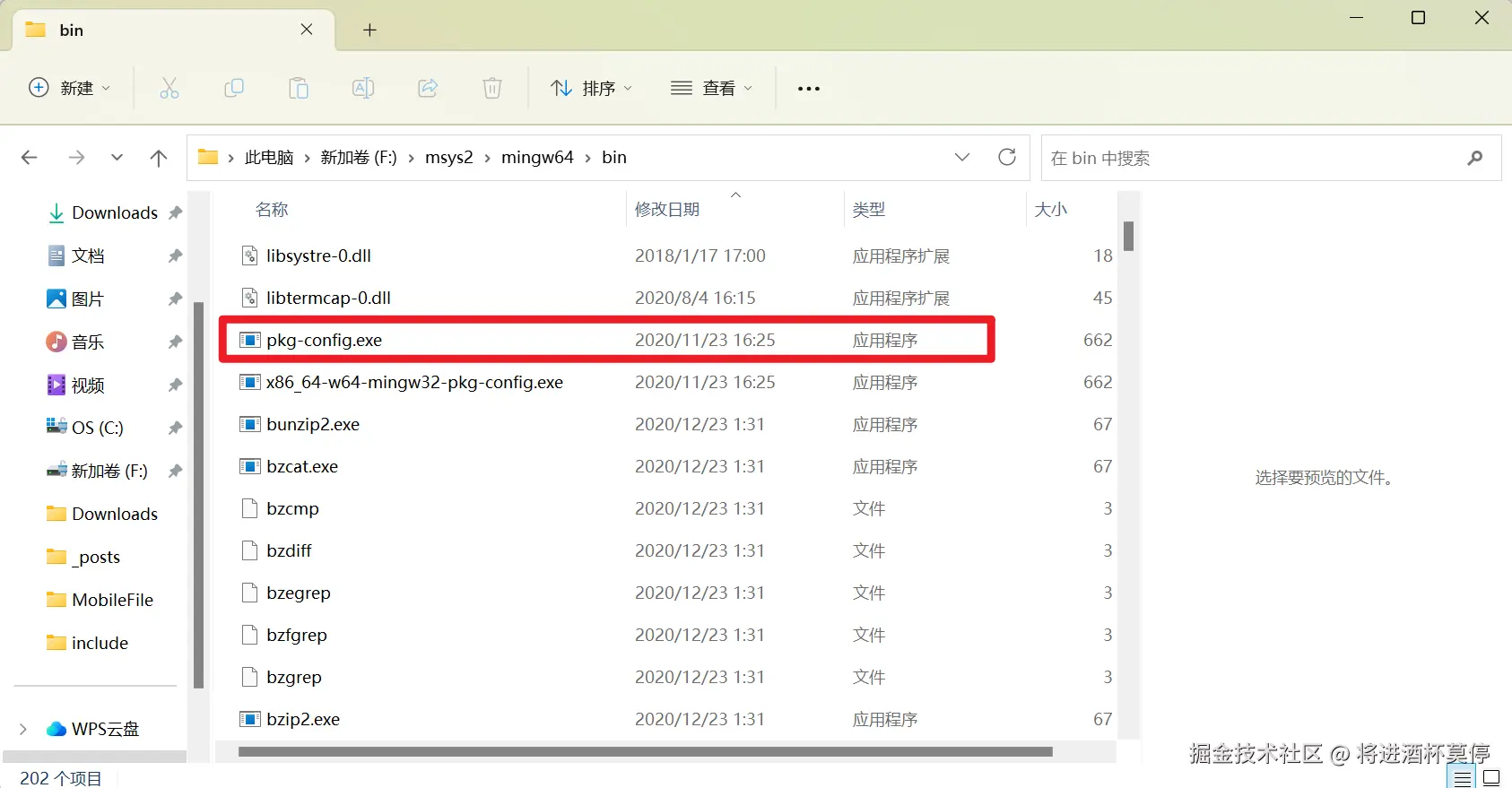Click the Videos sidebar icon
The height and width of the screenshot is (788, 1512).
(56, 385)
